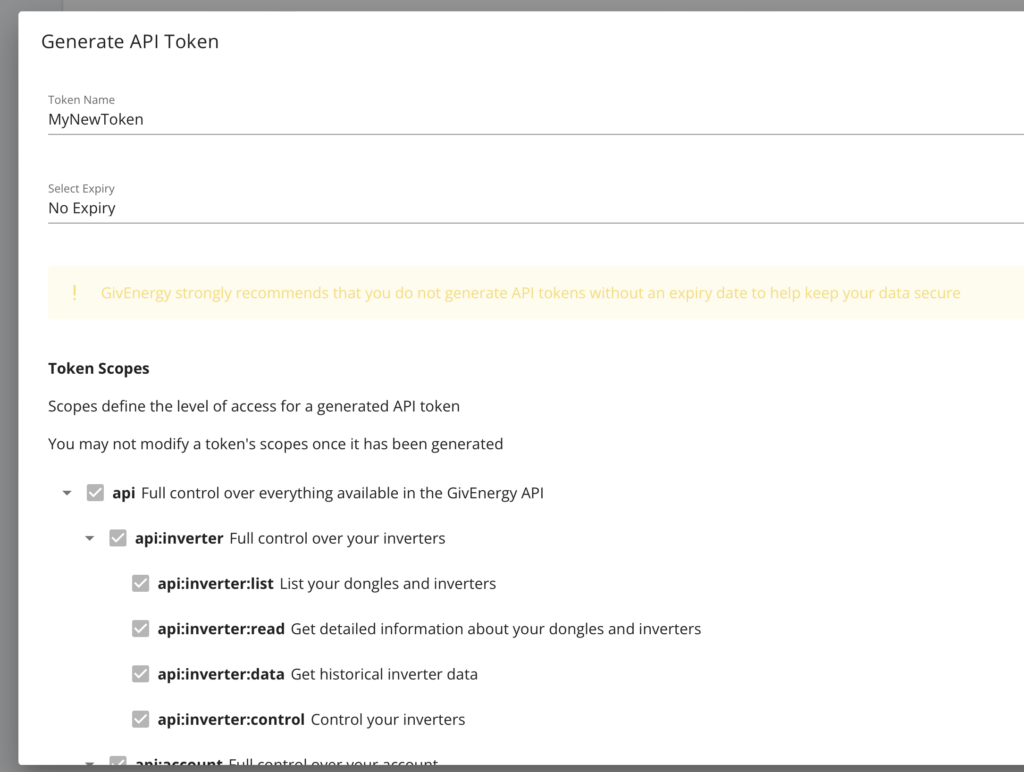Click the GivEnergy expiry recommendation warning text
Image resolution: width=1024 pixels, height=772 pixels.
tap(530, 293)
